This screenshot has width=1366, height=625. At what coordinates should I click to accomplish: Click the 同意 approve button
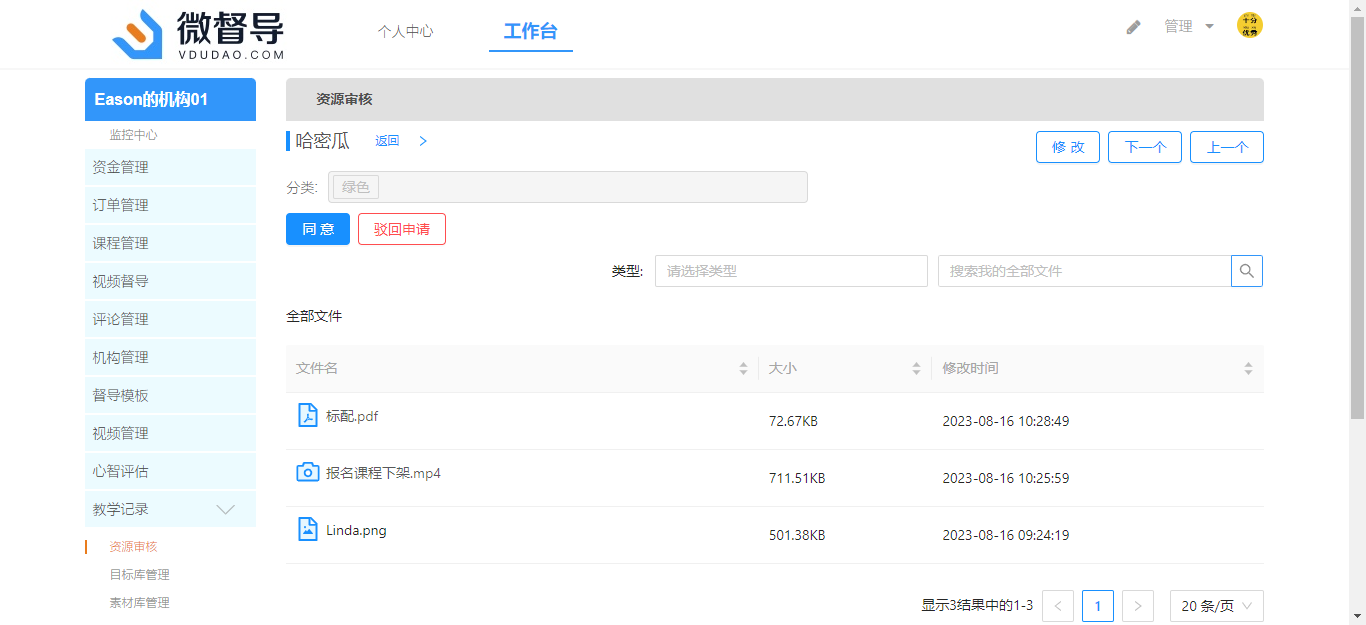point(318,229)
